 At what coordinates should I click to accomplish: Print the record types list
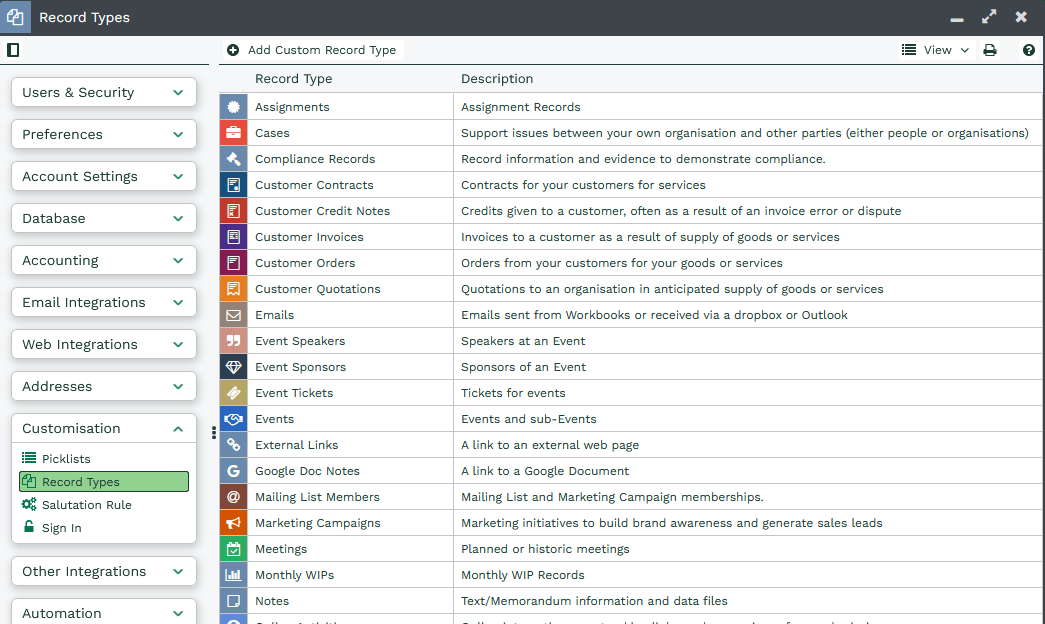(x=990, y=50)
